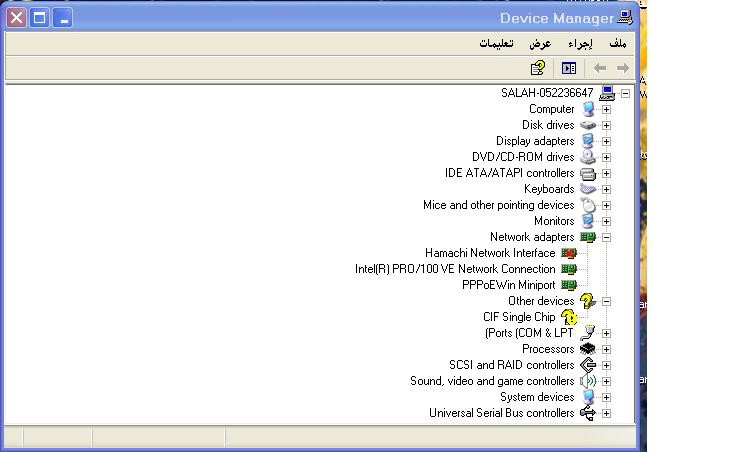Click the CIF Single Chip warning icon
The height and width of the screenshot is (452, 730).
[x=569, y=317]
